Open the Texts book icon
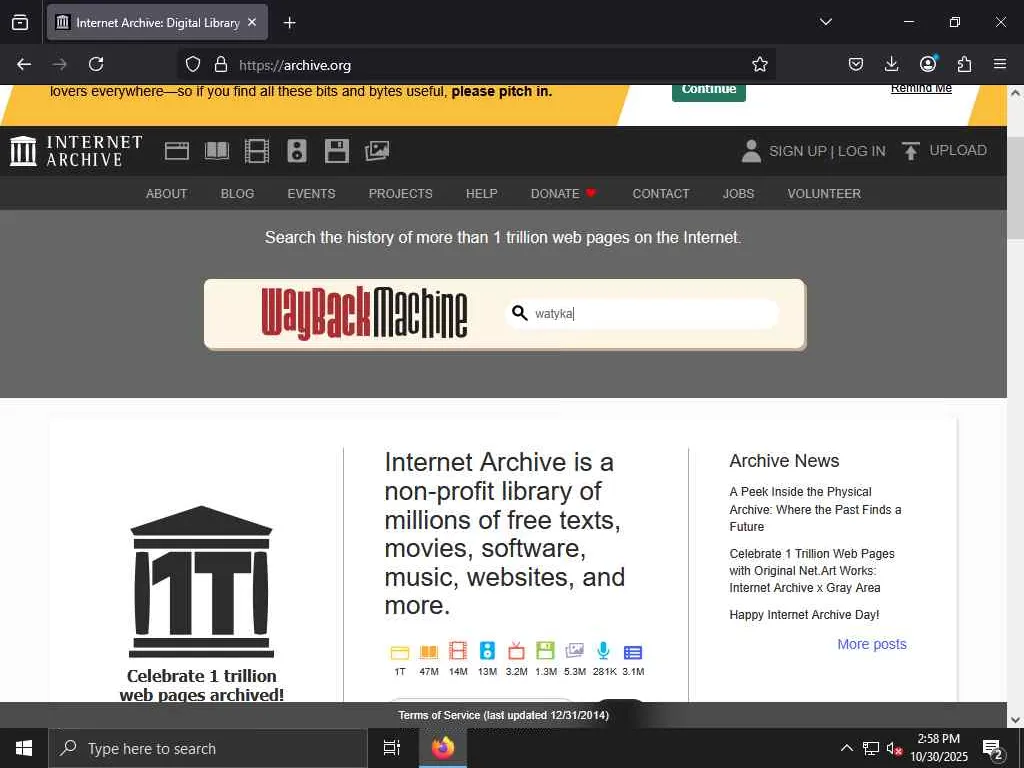1024x768 pixels. pyautogui.click(x=217, y=151)
